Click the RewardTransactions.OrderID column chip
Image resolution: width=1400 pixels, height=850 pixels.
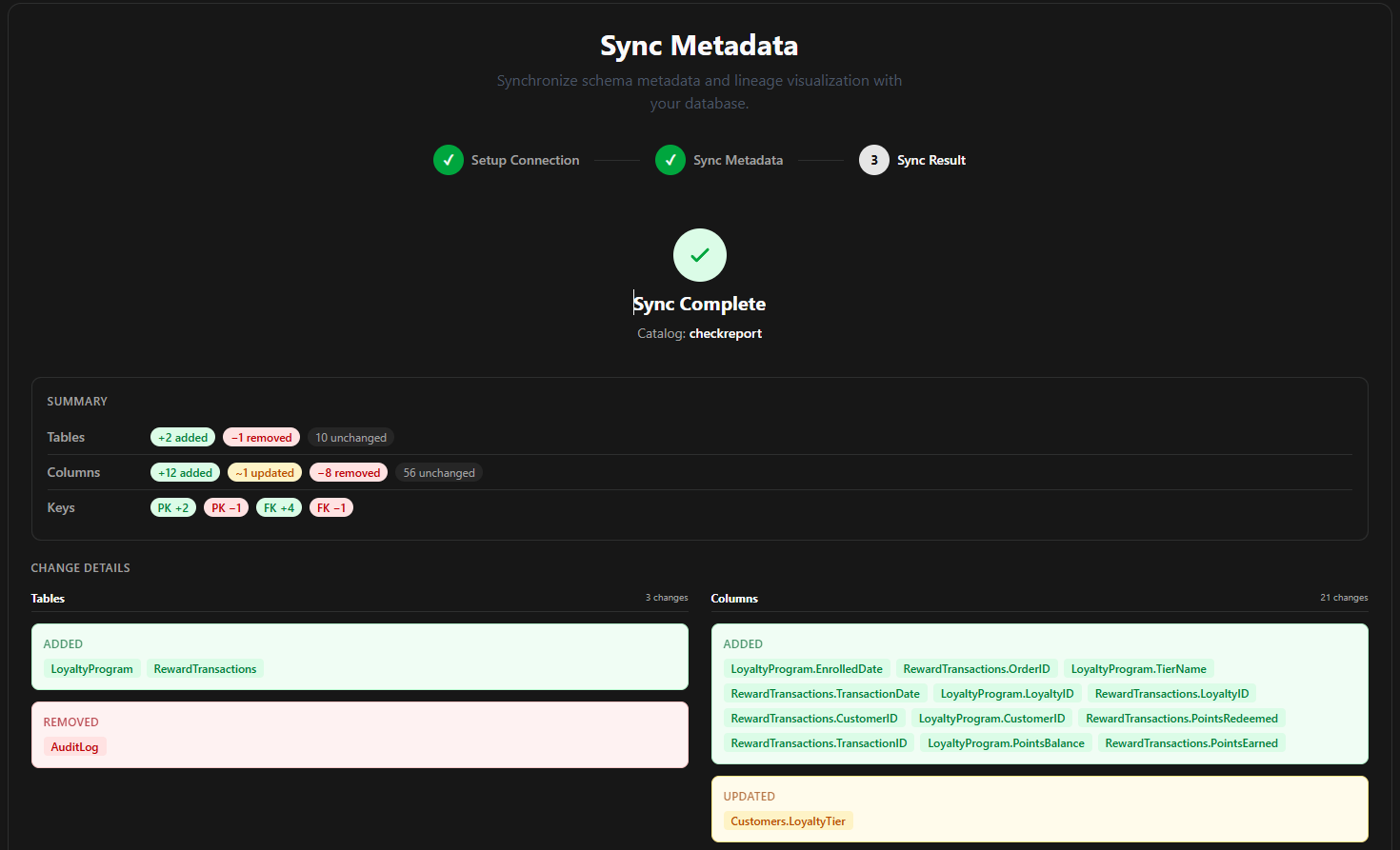point(977,668)
